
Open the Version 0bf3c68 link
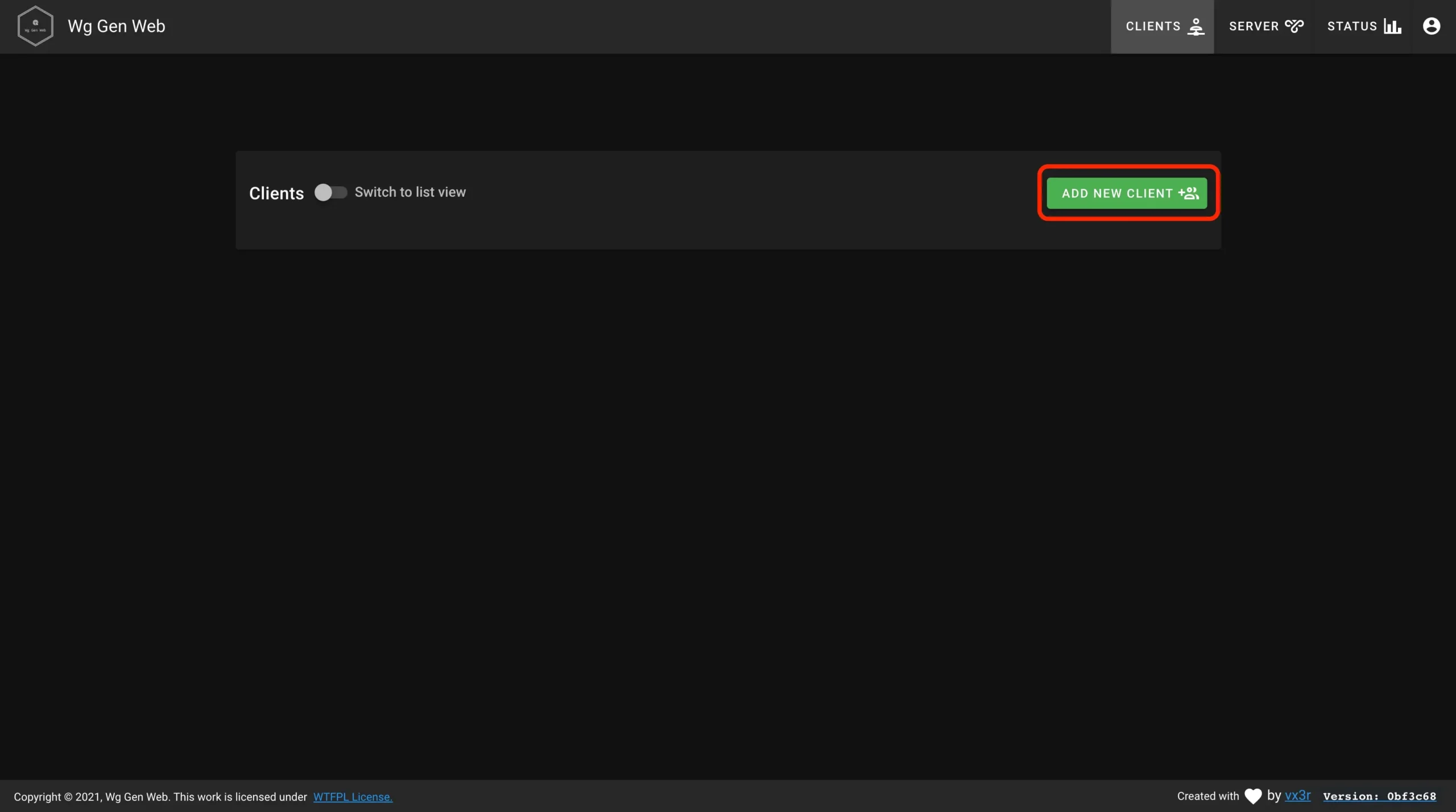1379,796
